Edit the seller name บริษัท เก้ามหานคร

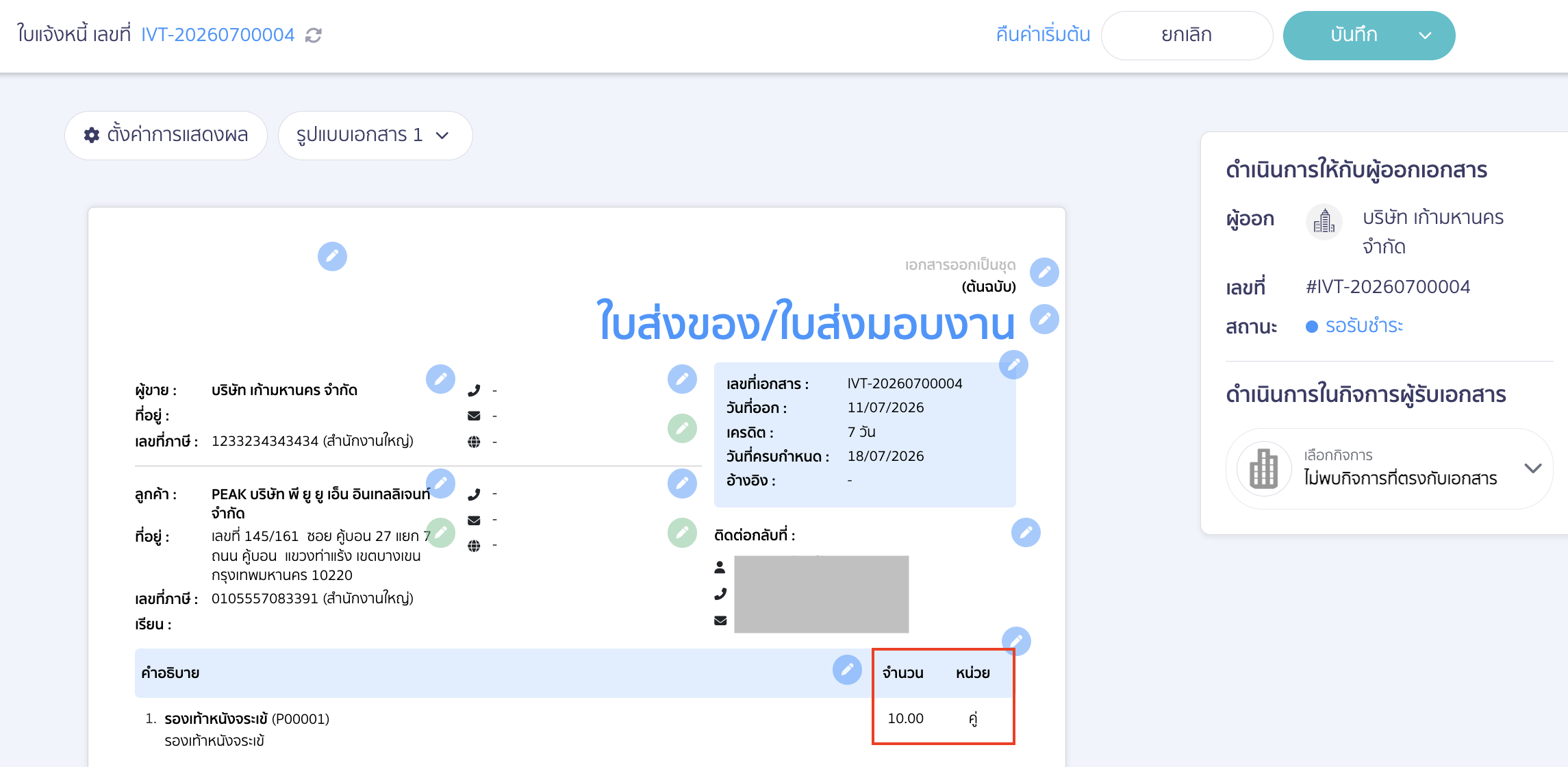(440, 379)
